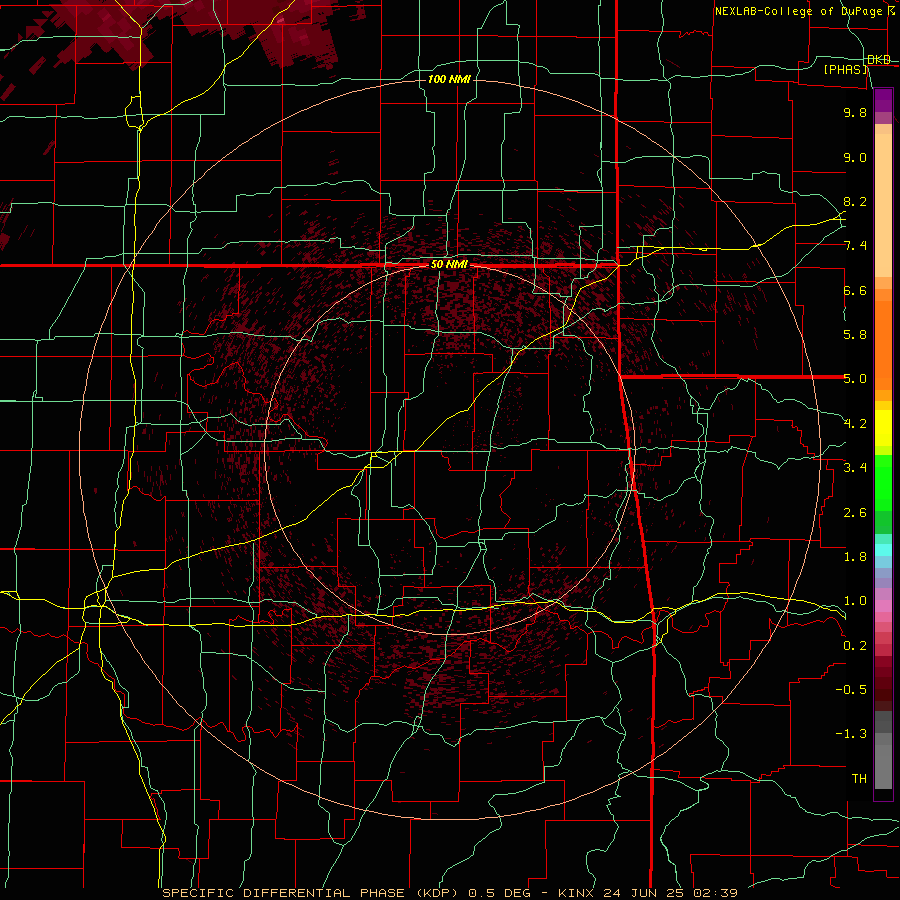The width and height of the screenshot is (900, 900).
Task: Pick the cyan segment of KDP color bar
Action: pos(883,549)
